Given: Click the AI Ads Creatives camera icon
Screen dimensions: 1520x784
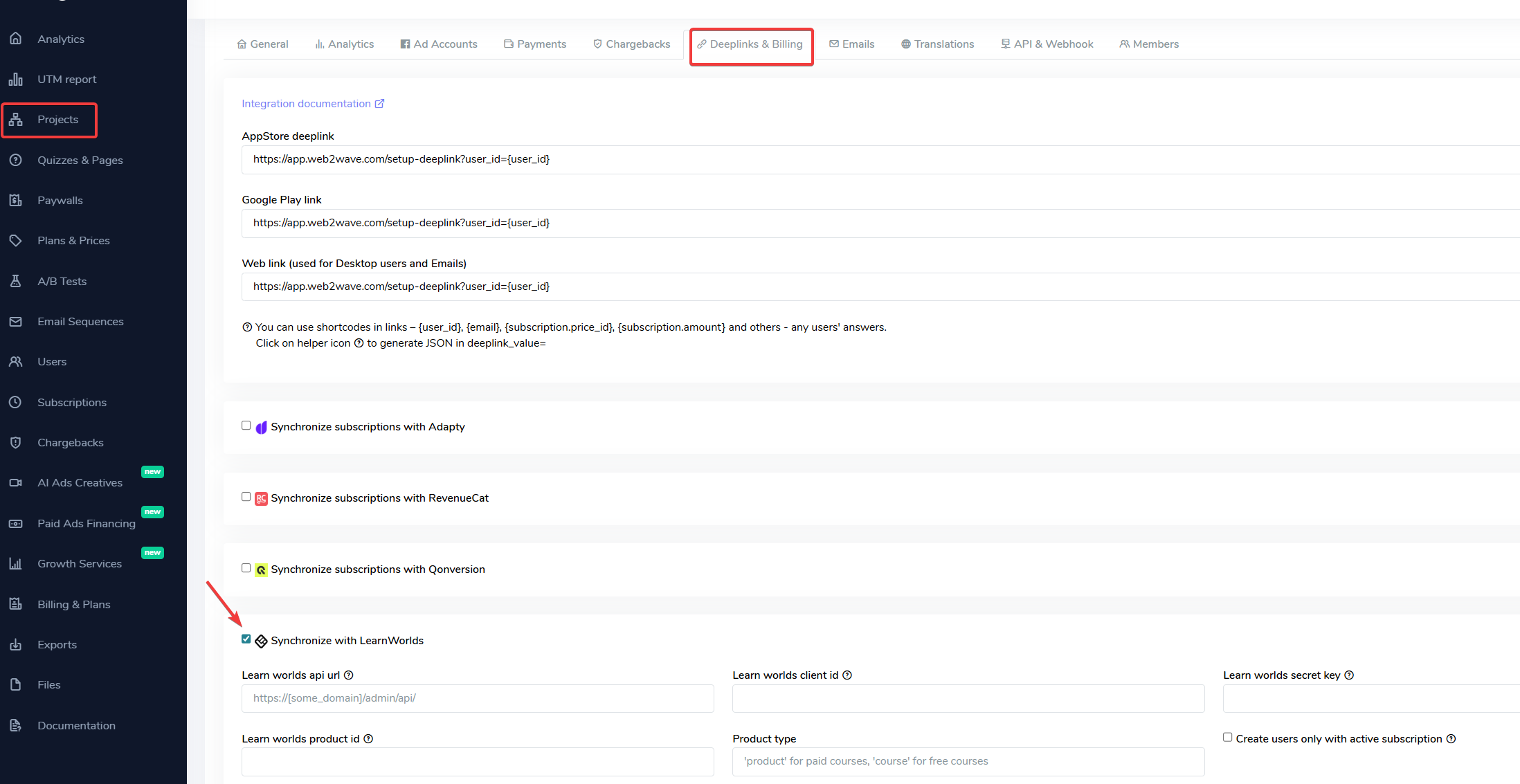Looking at the screenshot, I should point(16,483).
